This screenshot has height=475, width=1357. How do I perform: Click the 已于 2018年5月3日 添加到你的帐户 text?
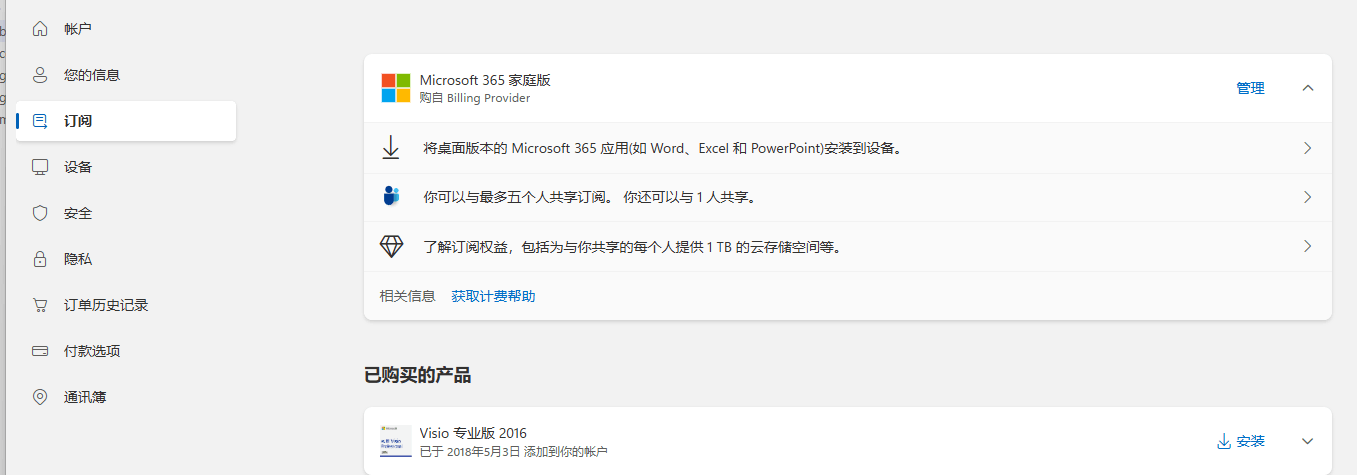[x=513, y=452]
